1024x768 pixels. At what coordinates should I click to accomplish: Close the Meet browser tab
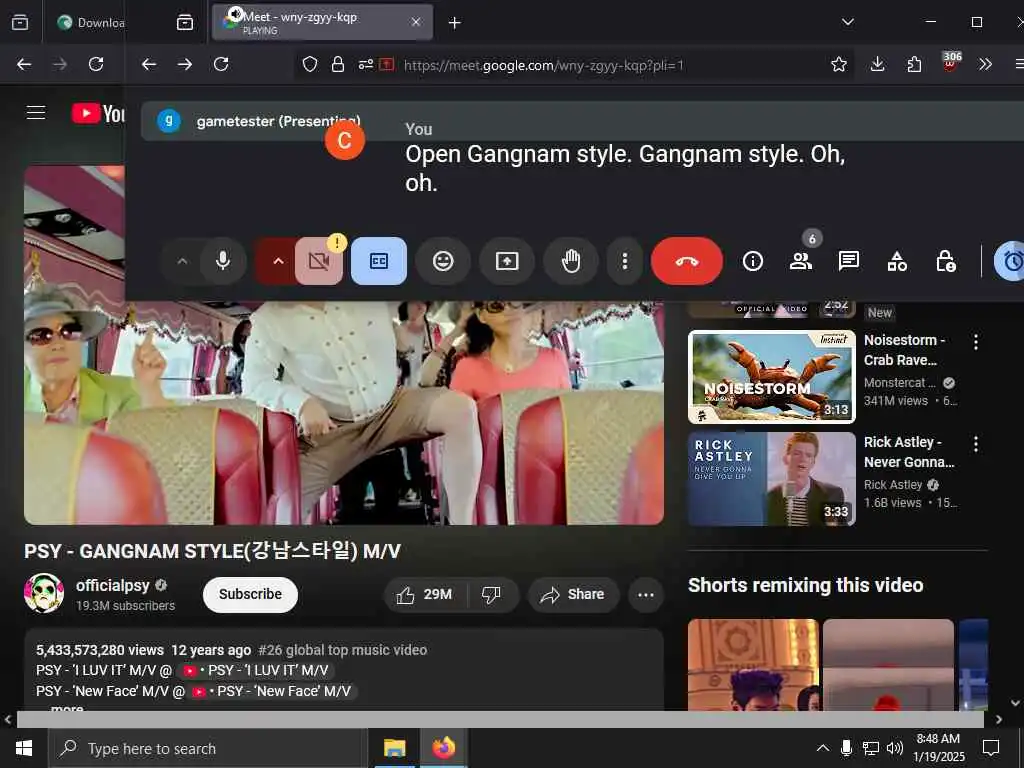pyautogui.click(x=416, y=22)
